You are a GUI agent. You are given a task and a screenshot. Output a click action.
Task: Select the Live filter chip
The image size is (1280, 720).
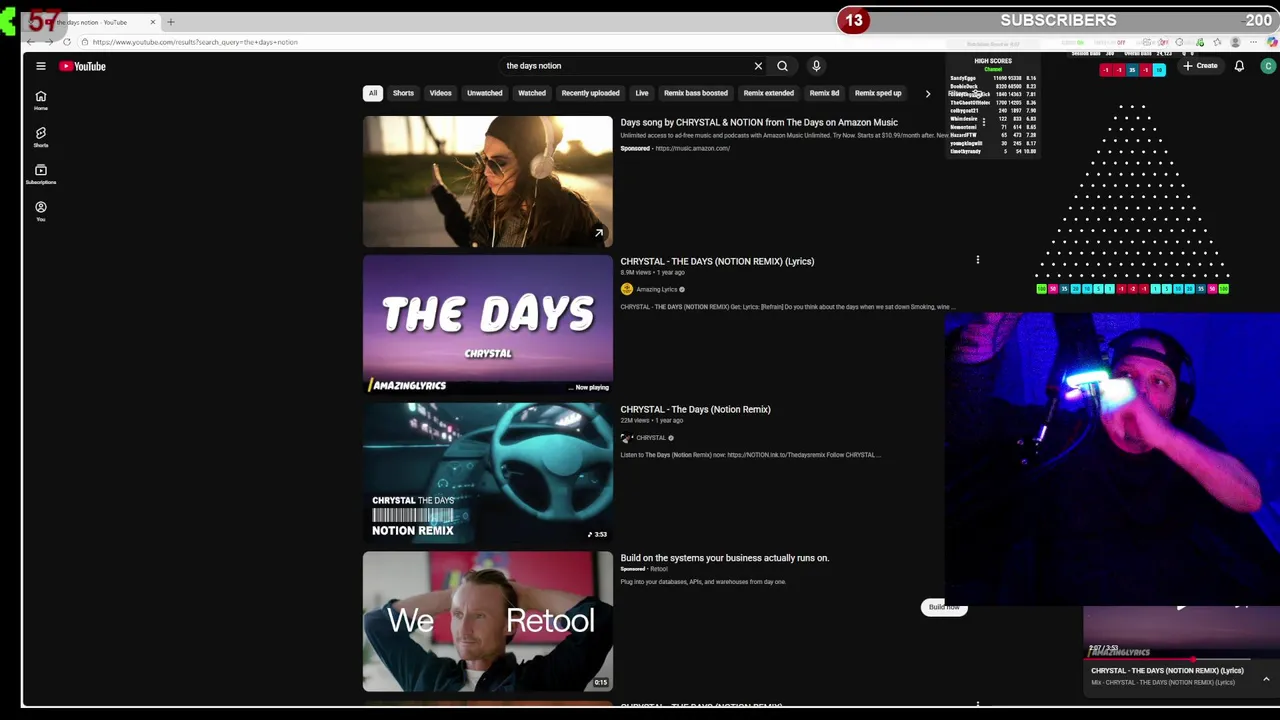(x=642, y=93)
